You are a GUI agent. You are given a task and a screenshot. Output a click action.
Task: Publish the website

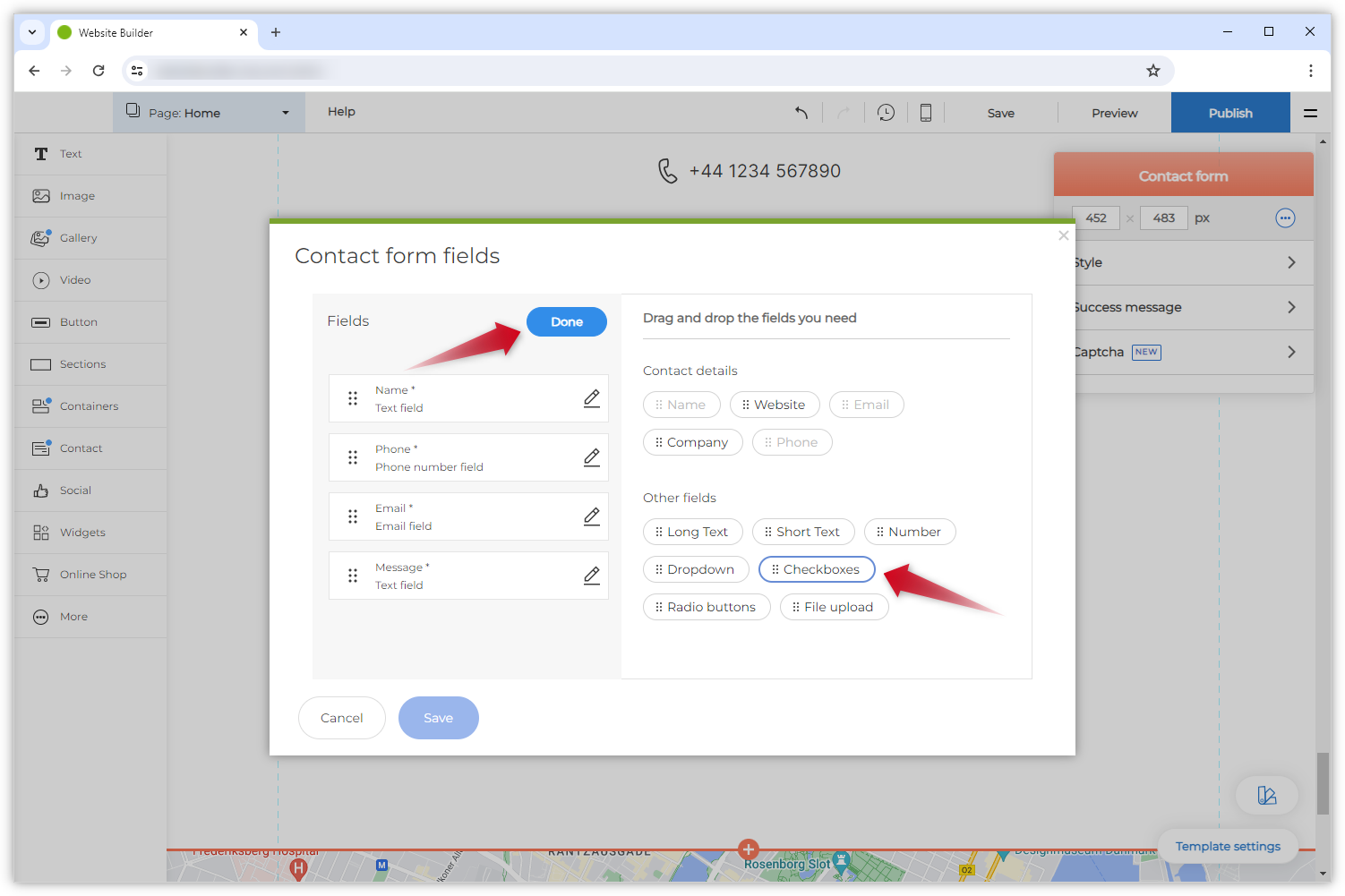pyautogui.click(x=1229, y=112)
